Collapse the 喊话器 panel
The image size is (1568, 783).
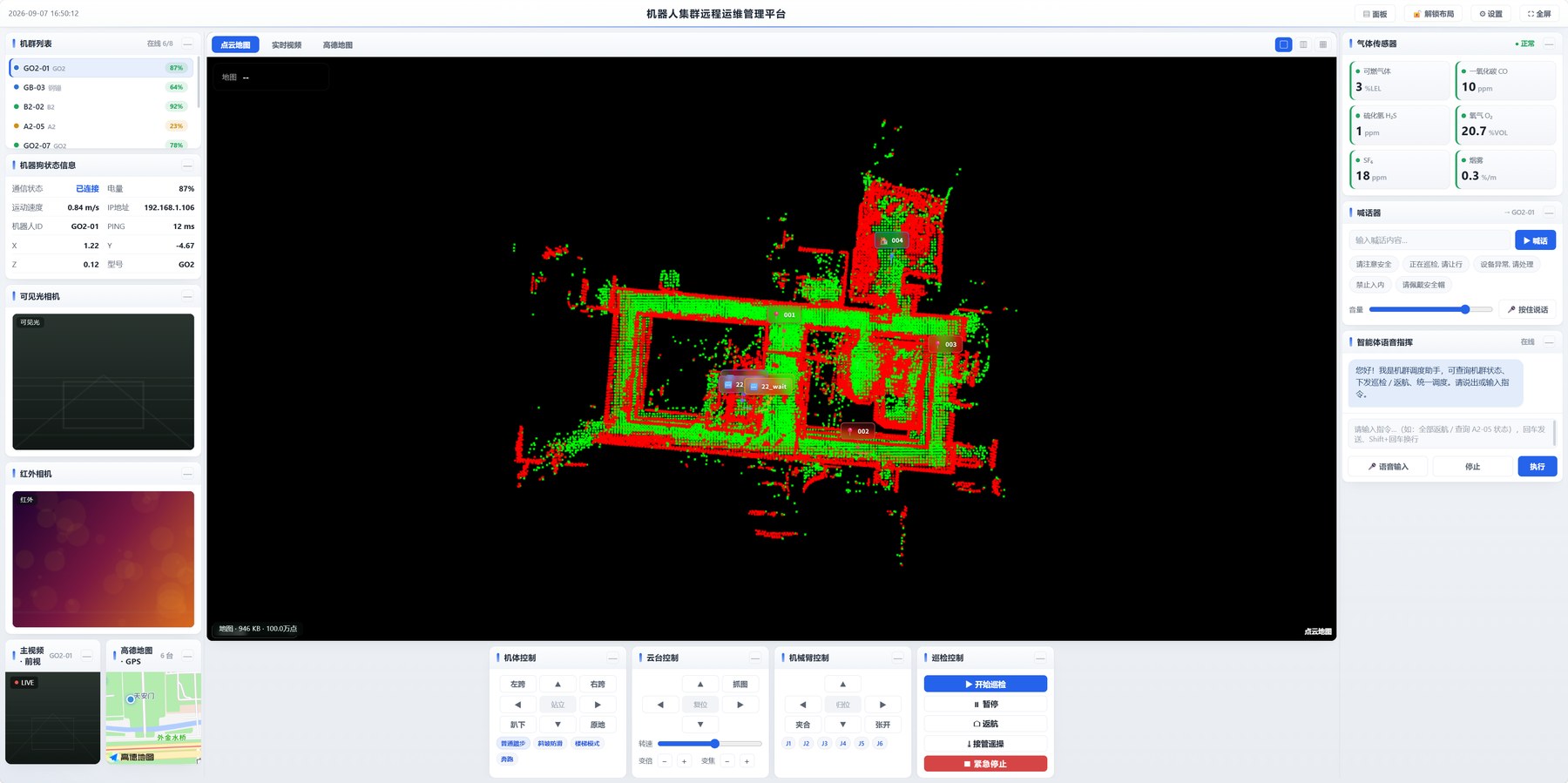point(1549,213)
